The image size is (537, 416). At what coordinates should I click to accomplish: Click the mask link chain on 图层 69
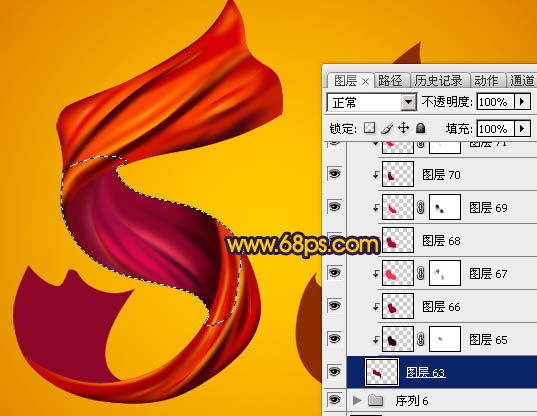421,207
